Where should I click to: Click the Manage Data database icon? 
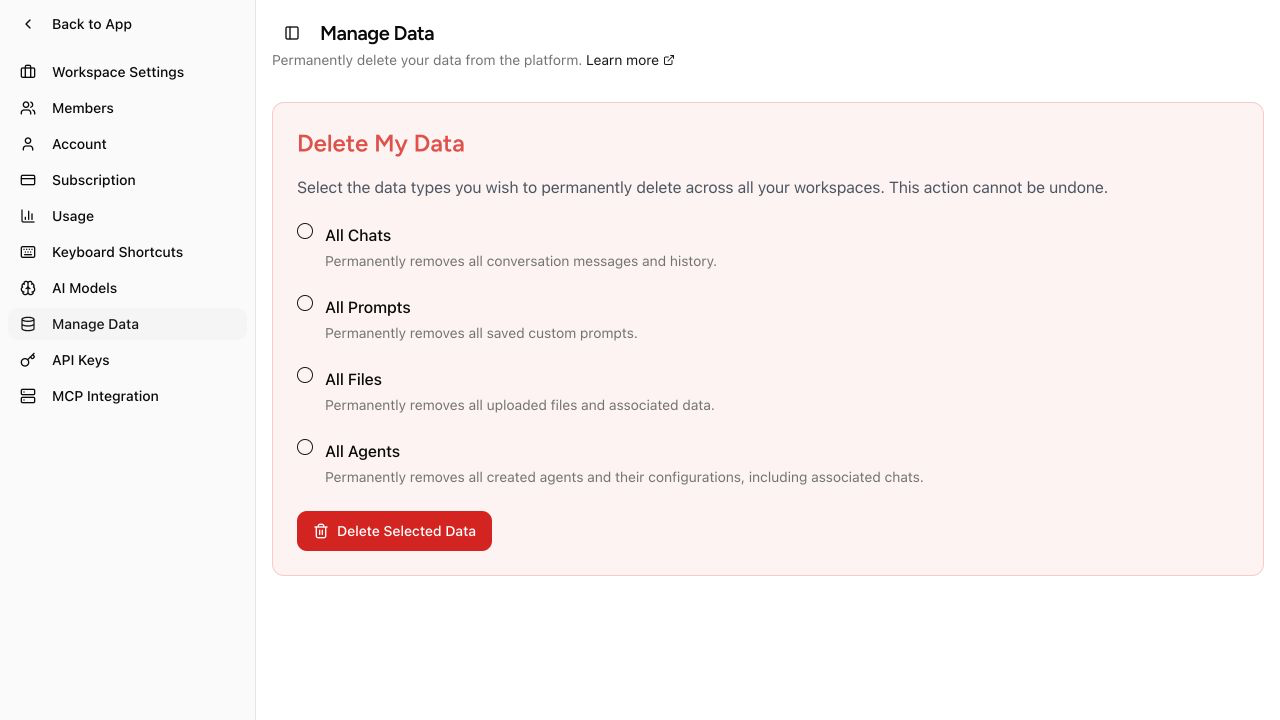(28, 324)
